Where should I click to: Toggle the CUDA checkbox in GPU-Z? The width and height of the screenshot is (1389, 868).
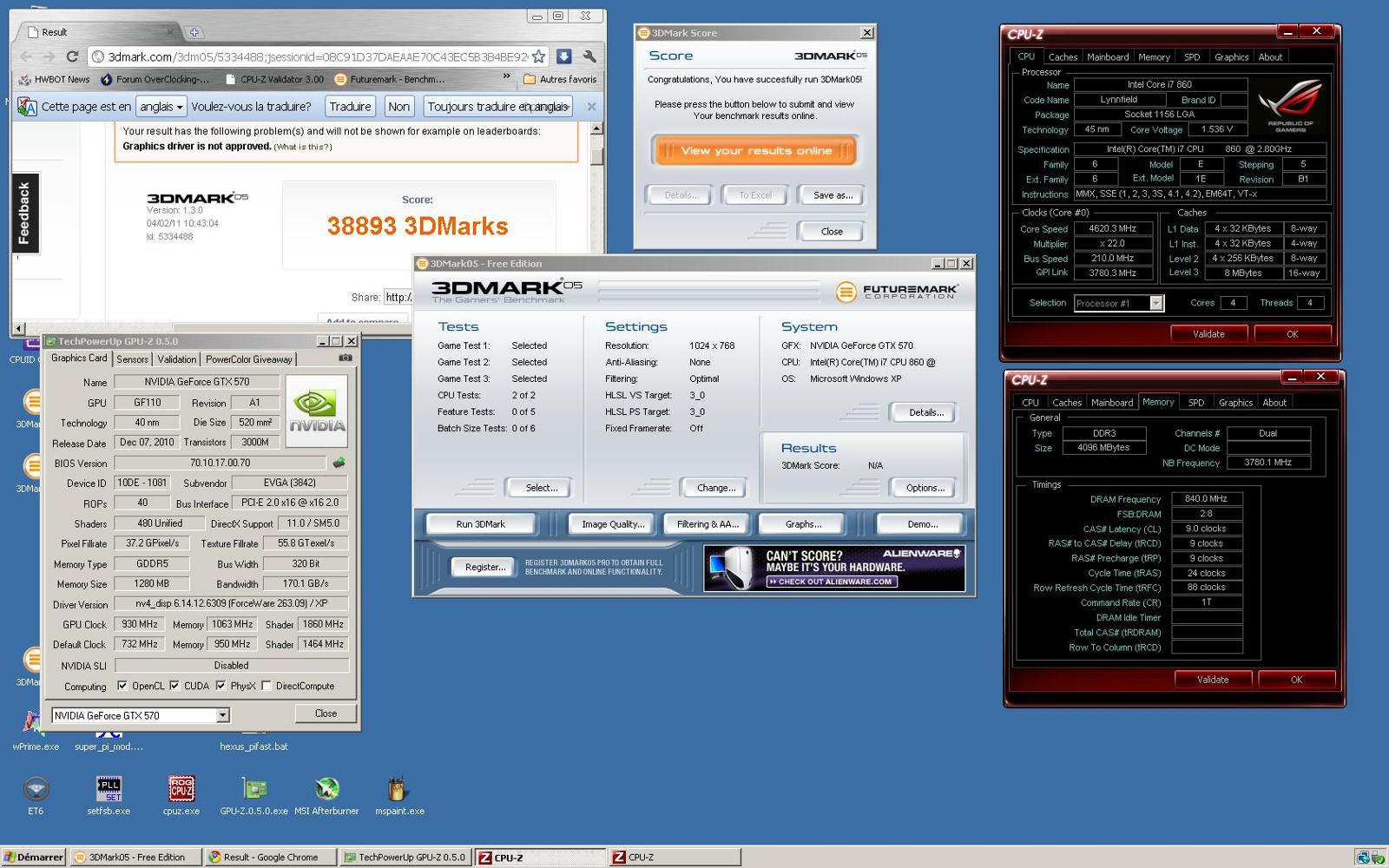(x=174, y=686)
